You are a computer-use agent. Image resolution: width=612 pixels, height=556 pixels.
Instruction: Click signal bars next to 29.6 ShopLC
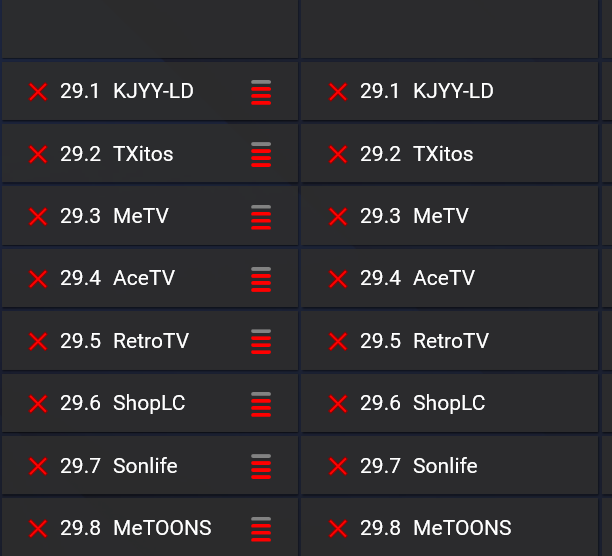pyautogui.click(x=261, y=404)
